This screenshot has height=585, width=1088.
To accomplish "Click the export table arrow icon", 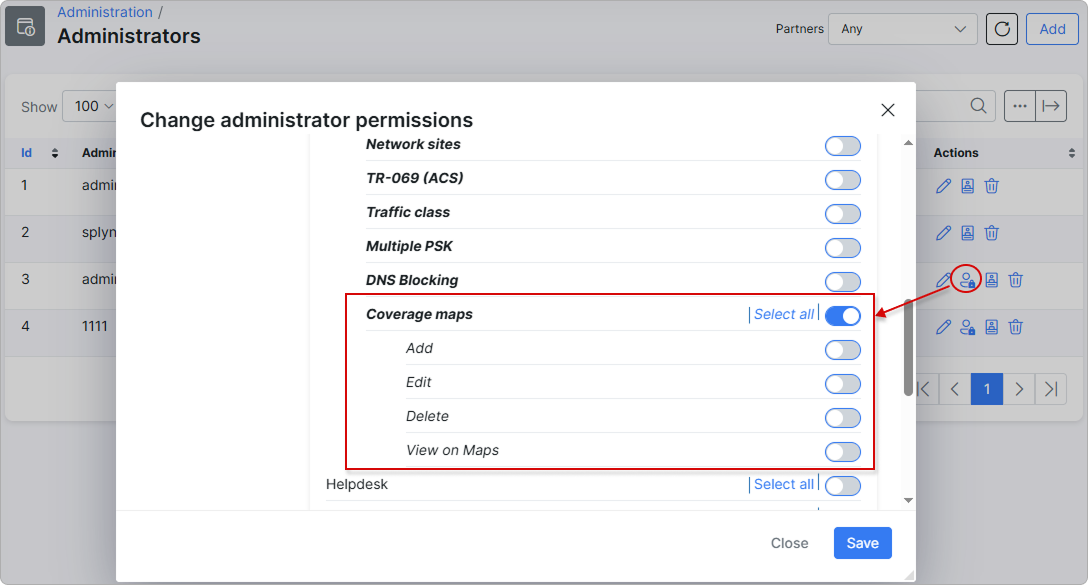I will (x=1051, y=106).
